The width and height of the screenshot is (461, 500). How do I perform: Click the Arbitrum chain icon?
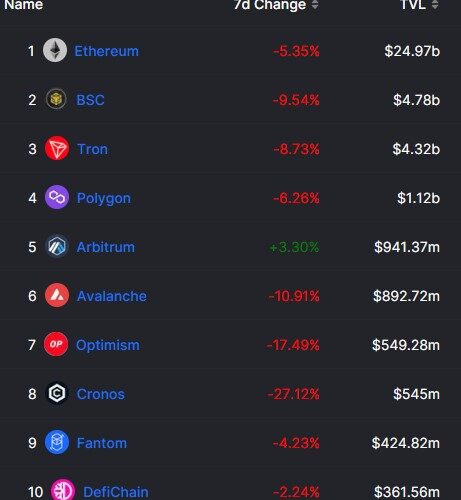point(57,246)
